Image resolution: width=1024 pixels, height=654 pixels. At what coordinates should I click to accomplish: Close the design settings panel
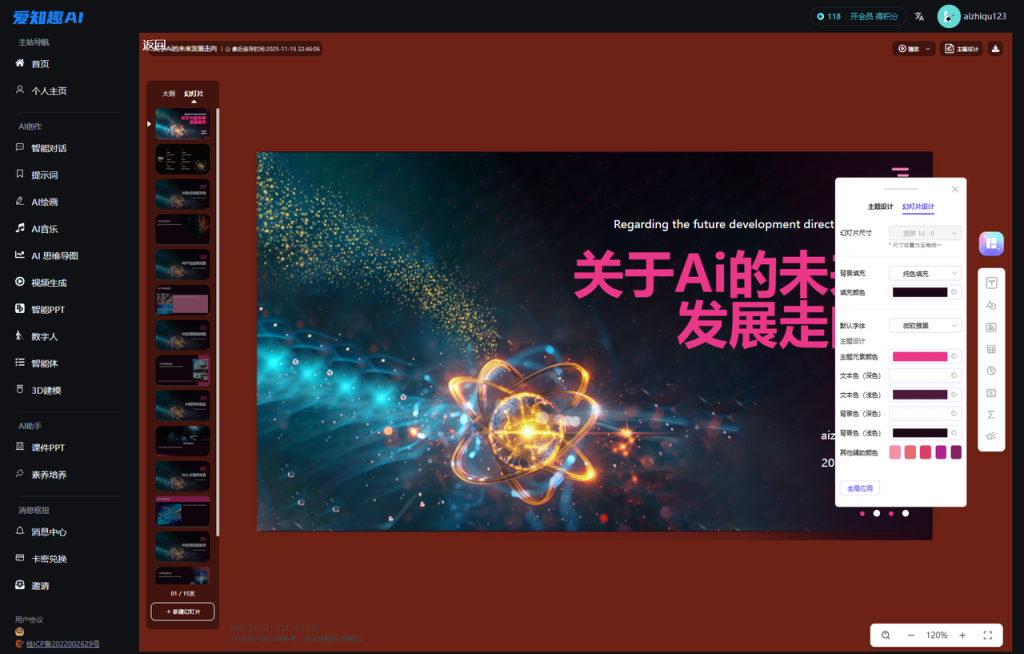click(955, 189)
